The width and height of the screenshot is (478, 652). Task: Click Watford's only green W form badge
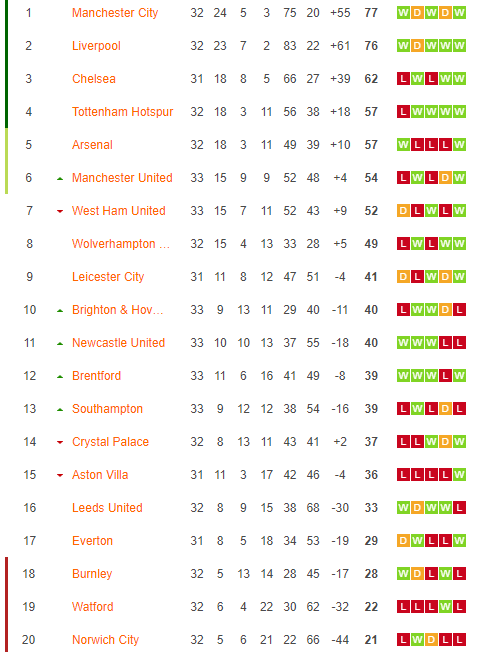coord(445,607)
